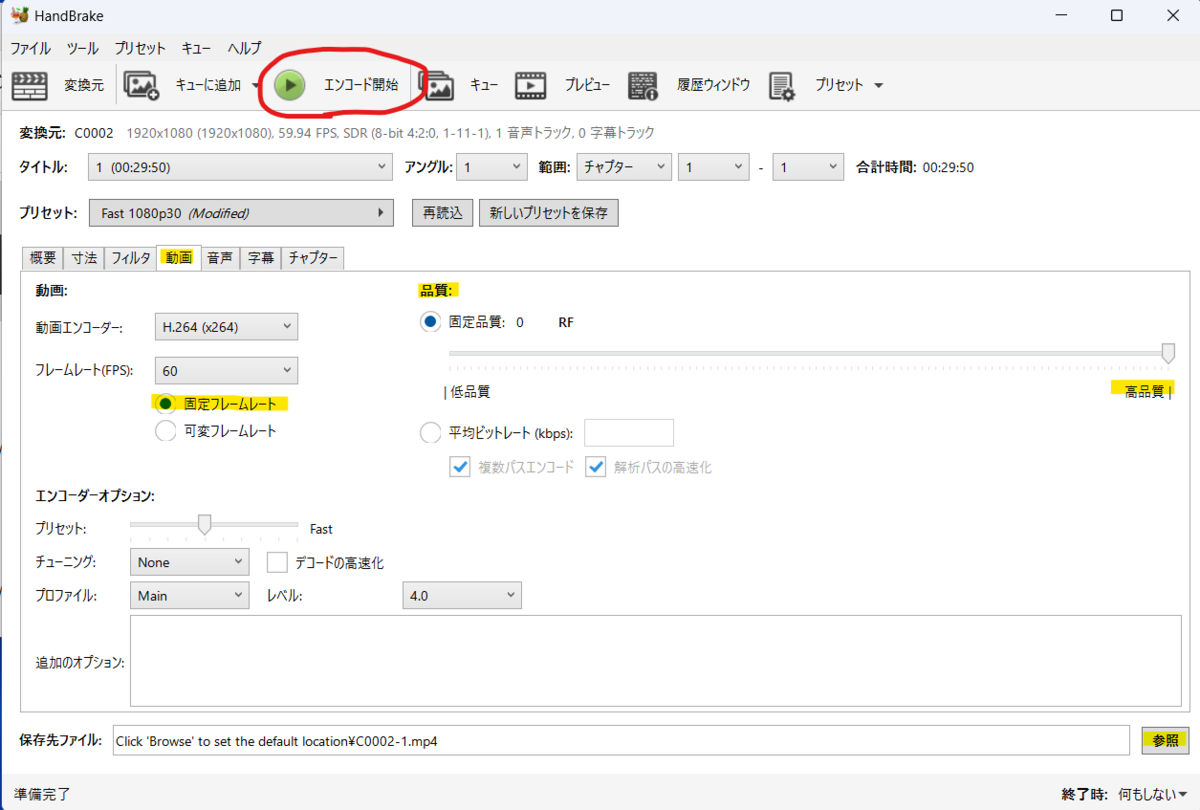Open the ツール menu
1200x810 pixels.
coord(82,48)
